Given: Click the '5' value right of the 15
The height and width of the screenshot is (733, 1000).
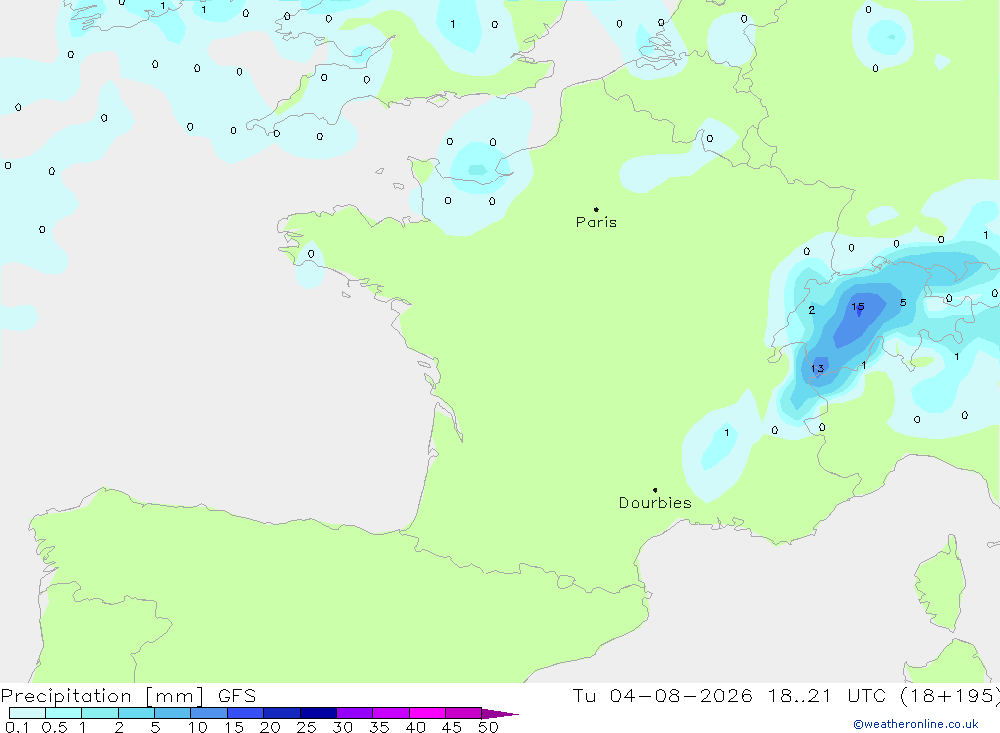Looking at the screenshot, I should click(903, 302).
